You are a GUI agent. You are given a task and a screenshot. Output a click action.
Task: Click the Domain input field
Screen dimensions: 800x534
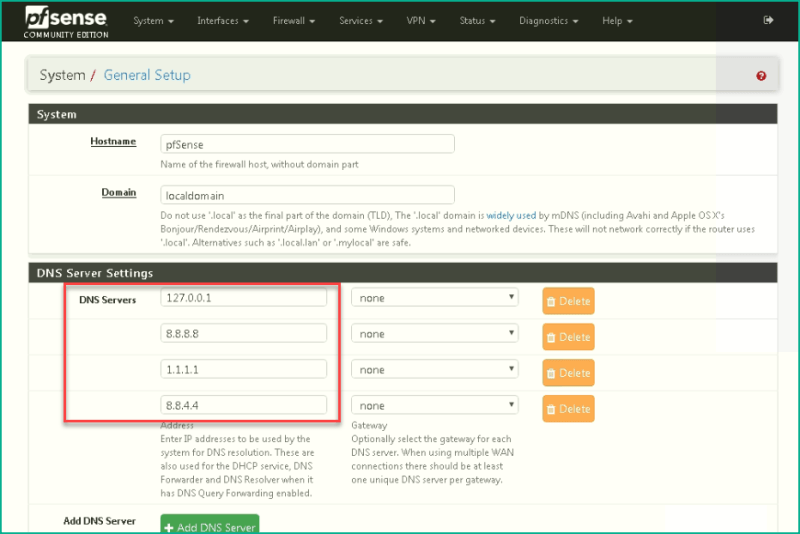307,195
